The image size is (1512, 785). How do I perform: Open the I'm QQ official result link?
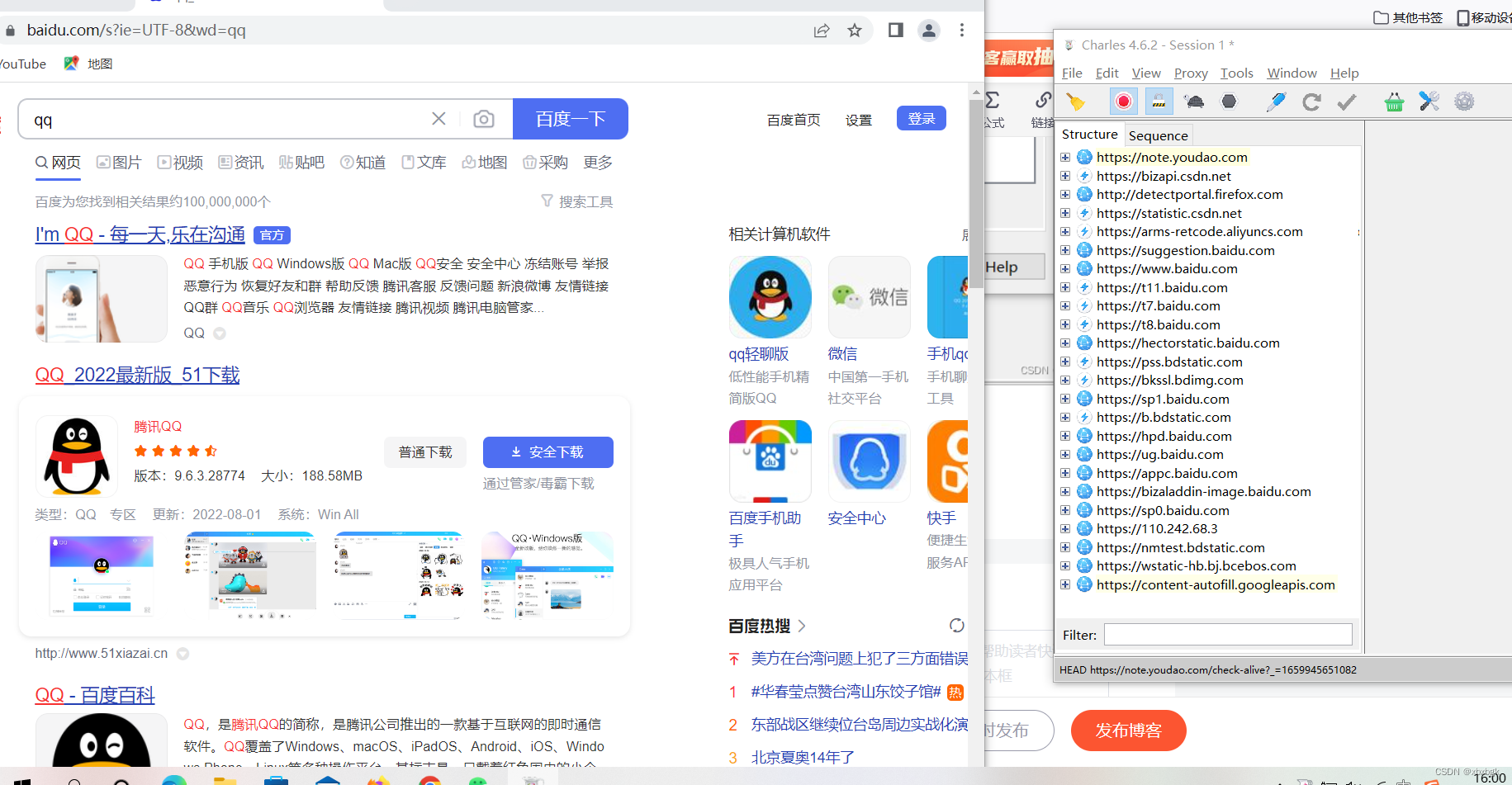pos(140,234)
